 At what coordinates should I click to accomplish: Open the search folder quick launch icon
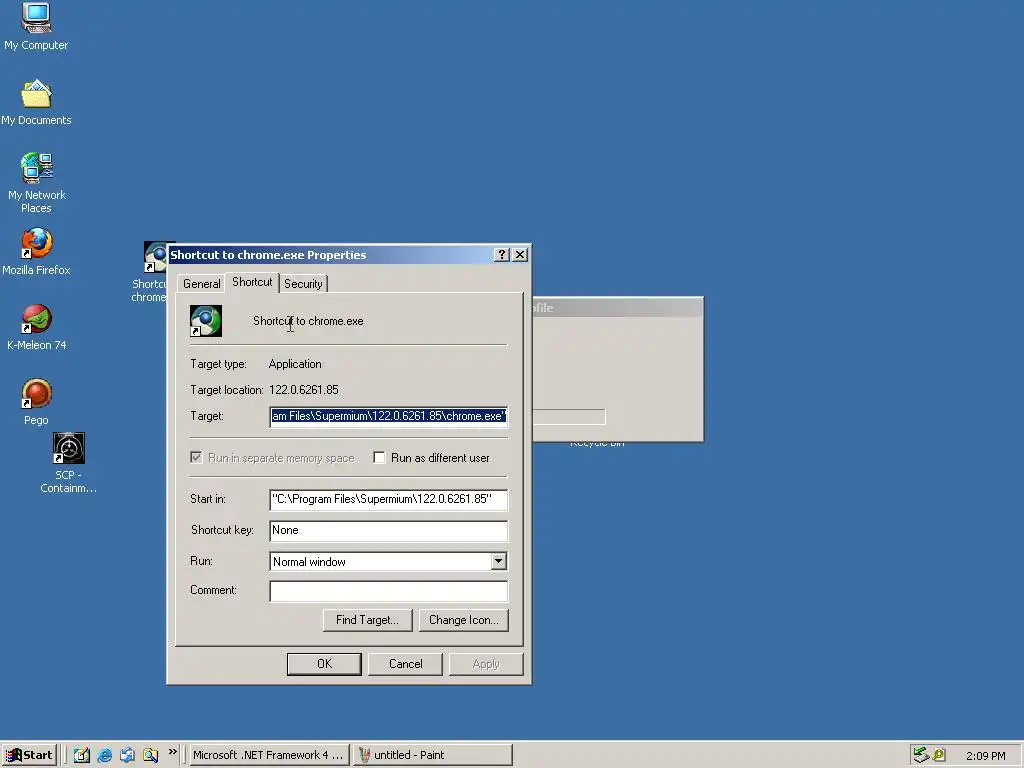150,755
